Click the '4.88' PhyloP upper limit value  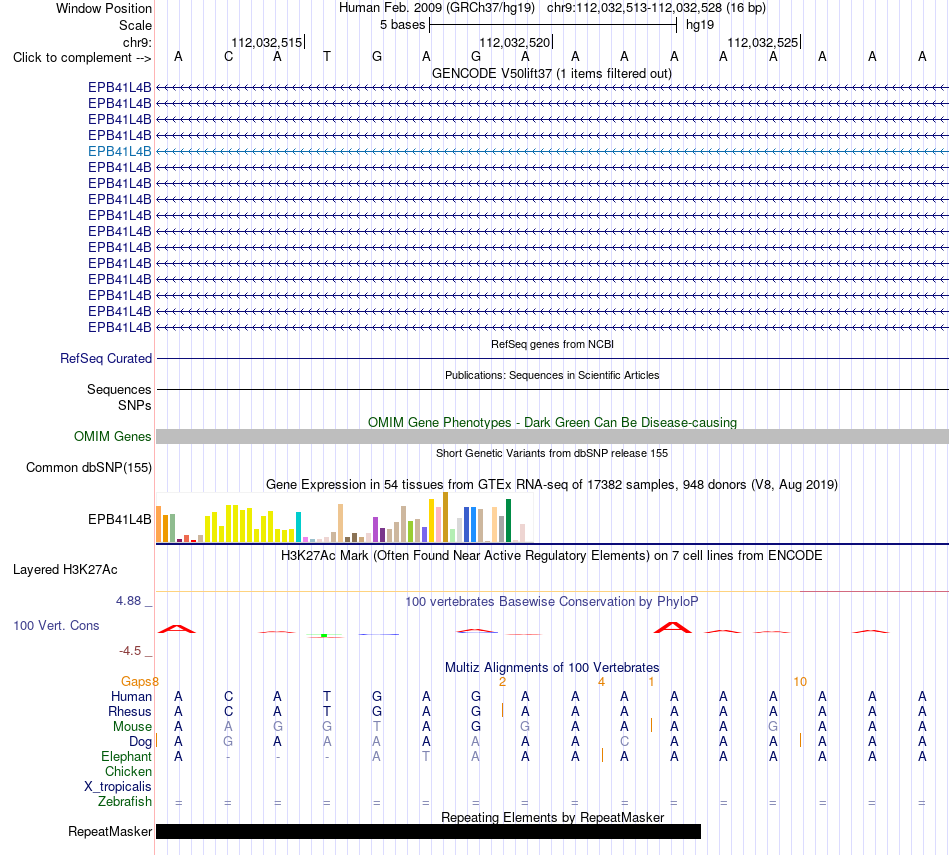128,600
